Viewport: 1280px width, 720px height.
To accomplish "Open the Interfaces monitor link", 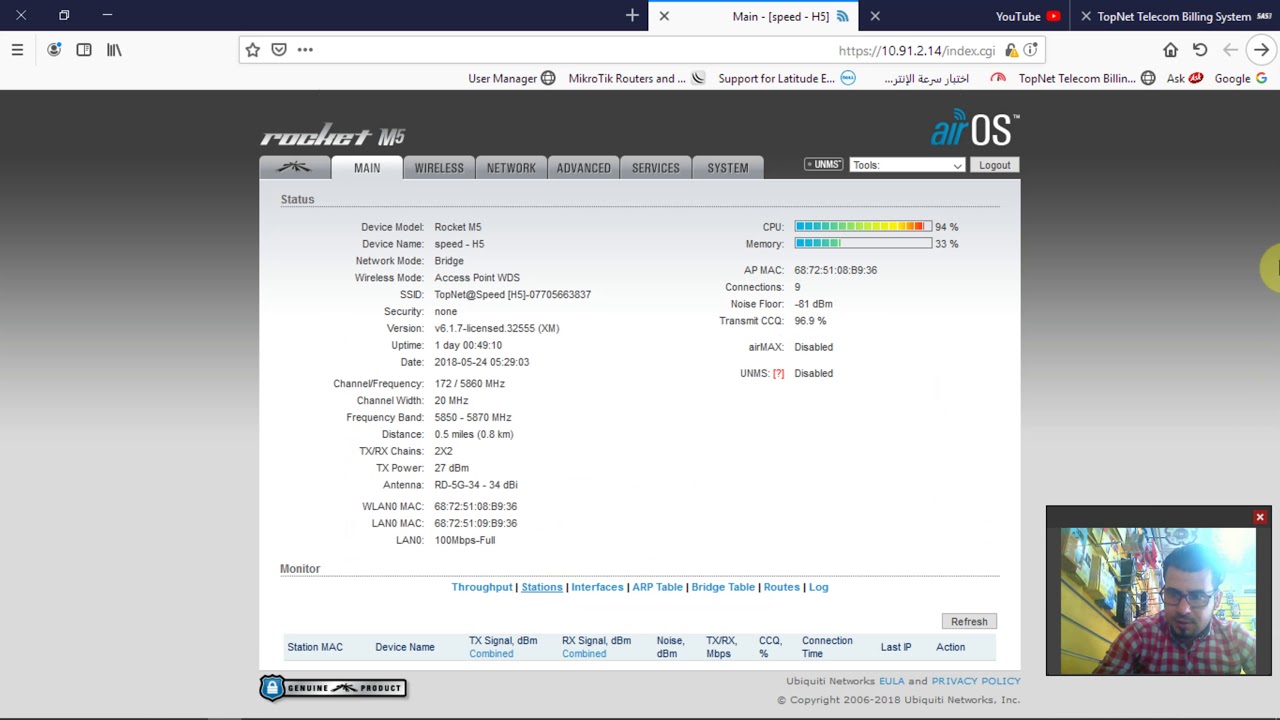I will pyautogui.click(x=597, y=587).
